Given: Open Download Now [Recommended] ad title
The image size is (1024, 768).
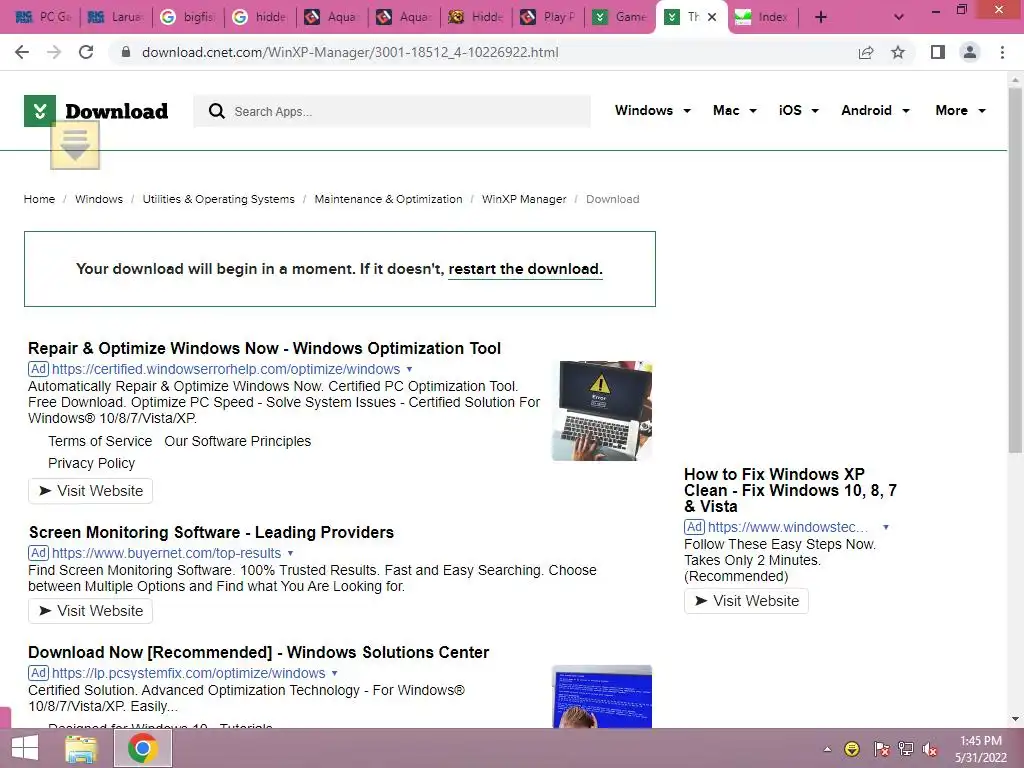Looking at the screenshot, I should pyautogui.click(x=259, y=652).
